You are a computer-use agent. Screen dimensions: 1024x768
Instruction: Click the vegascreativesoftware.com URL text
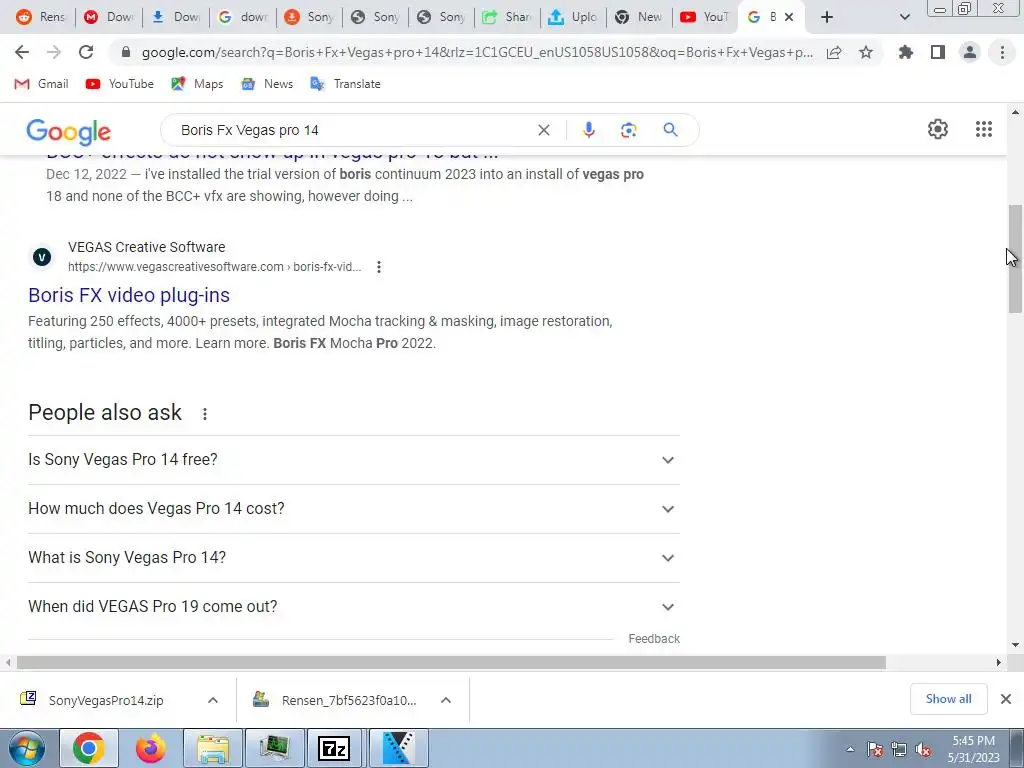tap(215, 266)
